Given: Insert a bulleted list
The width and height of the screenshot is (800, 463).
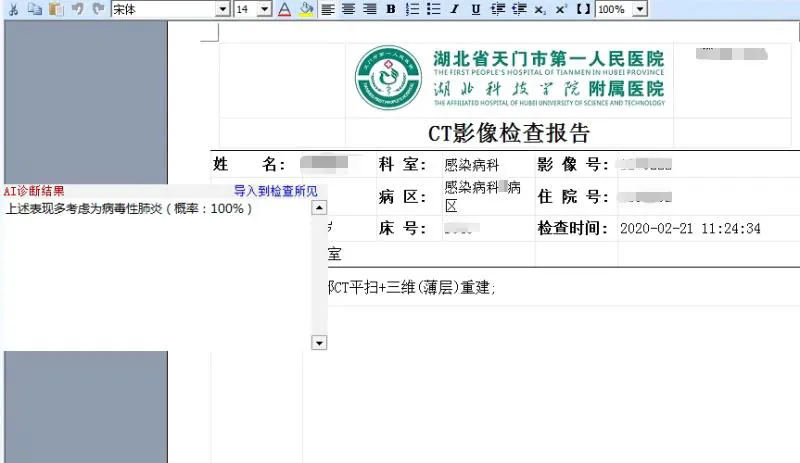Looking at the screenshot, I should (433, 9).
